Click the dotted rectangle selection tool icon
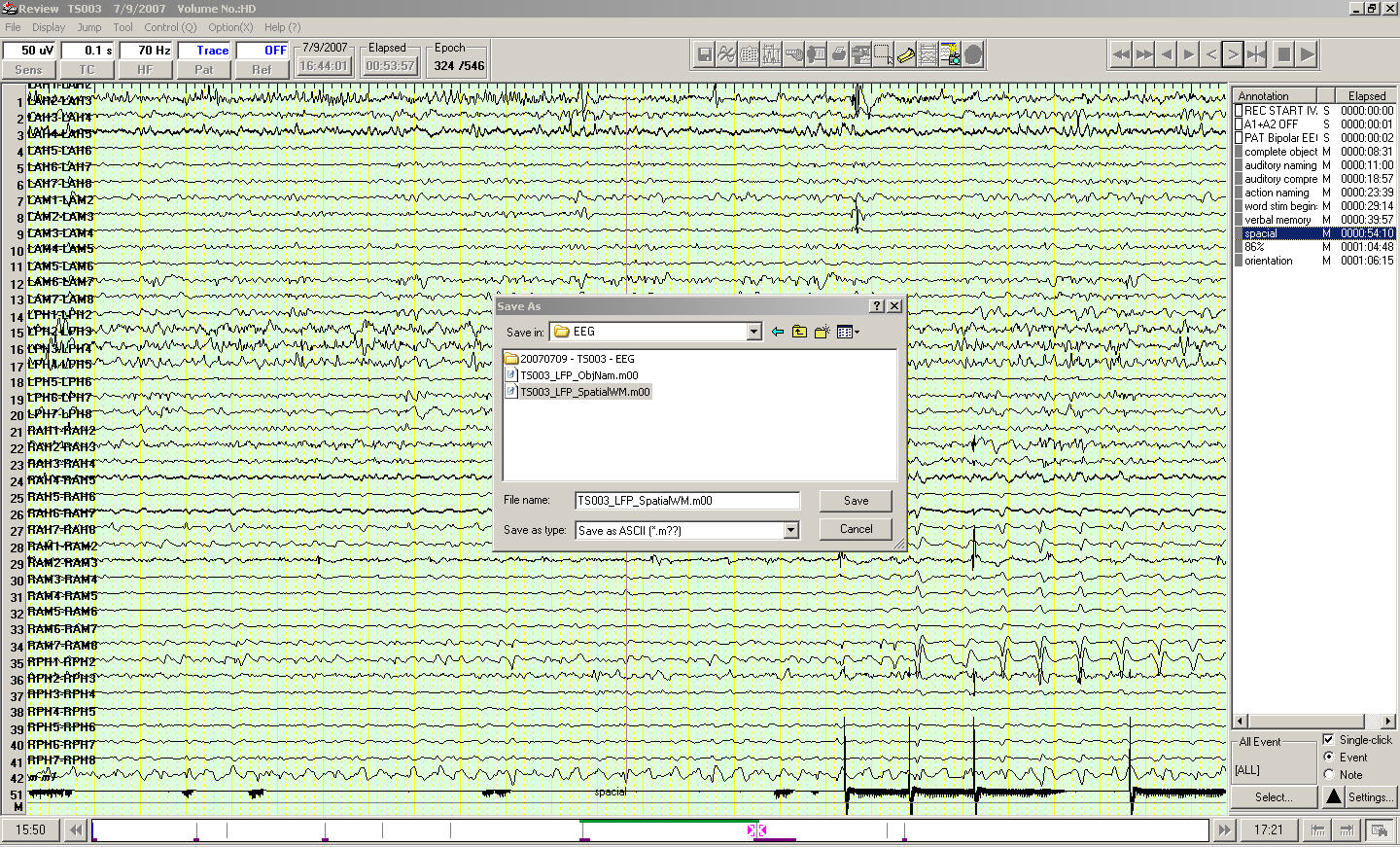The height and width of the screenshot is (847, 1400). [883, 55]
